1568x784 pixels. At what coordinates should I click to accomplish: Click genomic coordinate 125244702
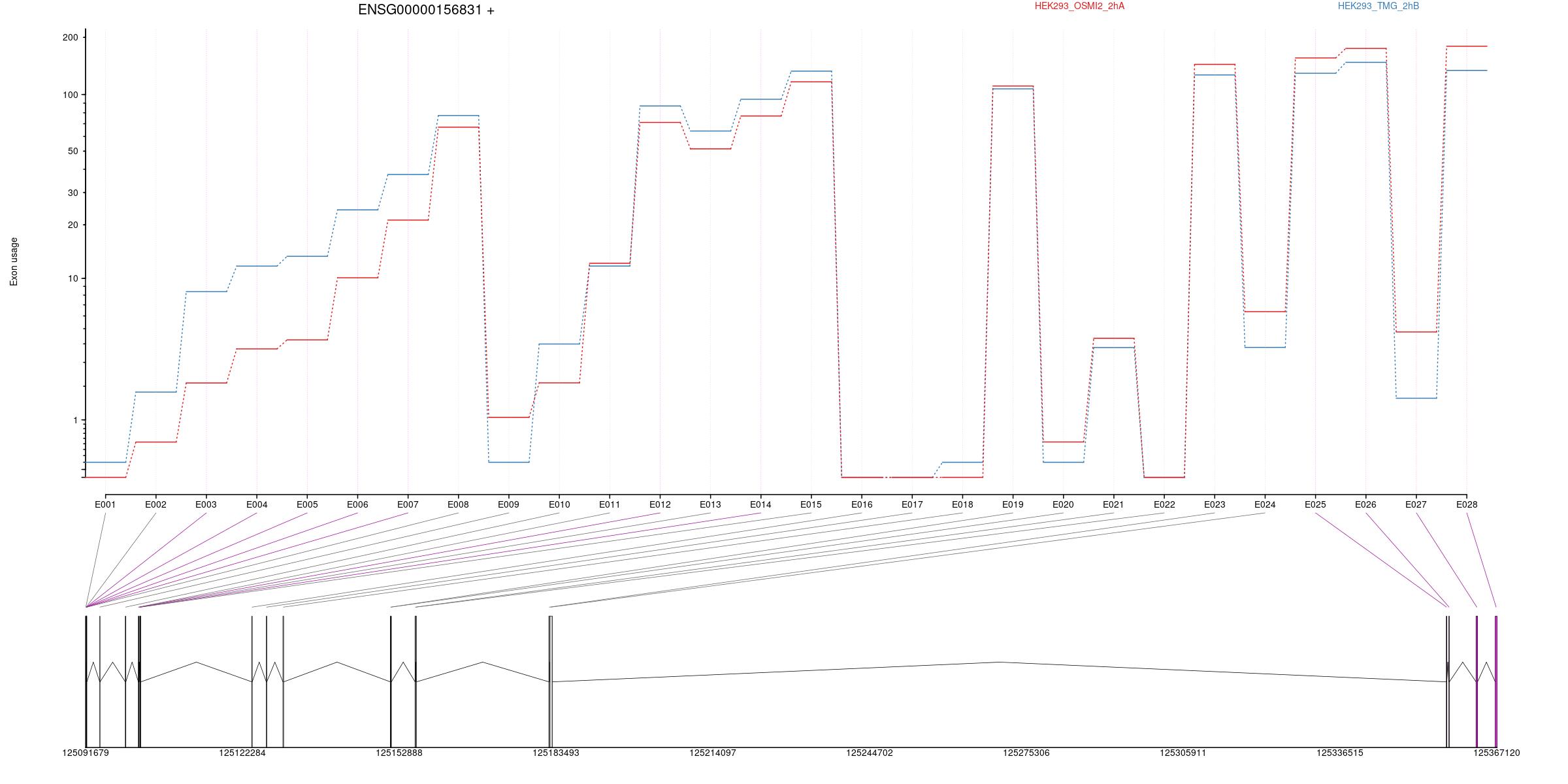(x=870, y=753)
